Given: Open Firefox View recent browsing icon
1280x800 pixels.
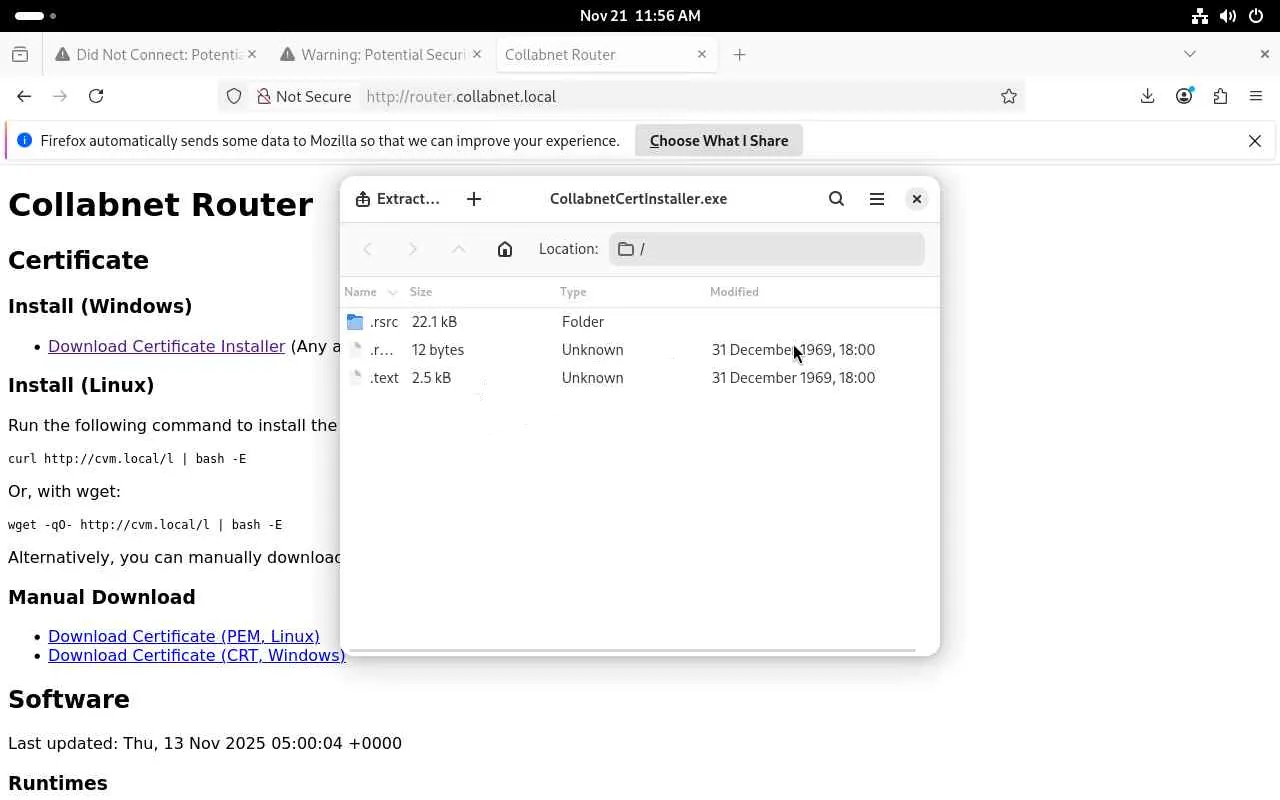Looking at the screenshot, I should (x=20, y=55).
